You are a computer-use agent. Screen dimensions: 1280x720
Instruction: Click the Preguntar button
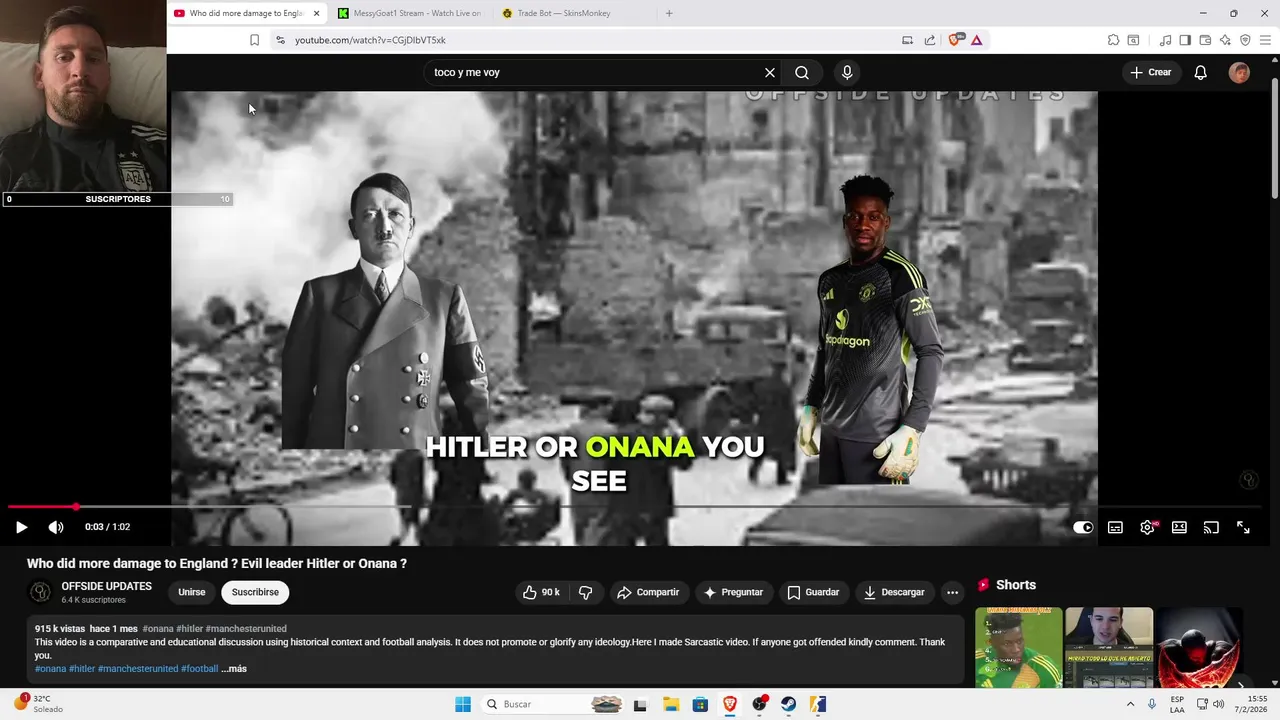tap(733, 592)
